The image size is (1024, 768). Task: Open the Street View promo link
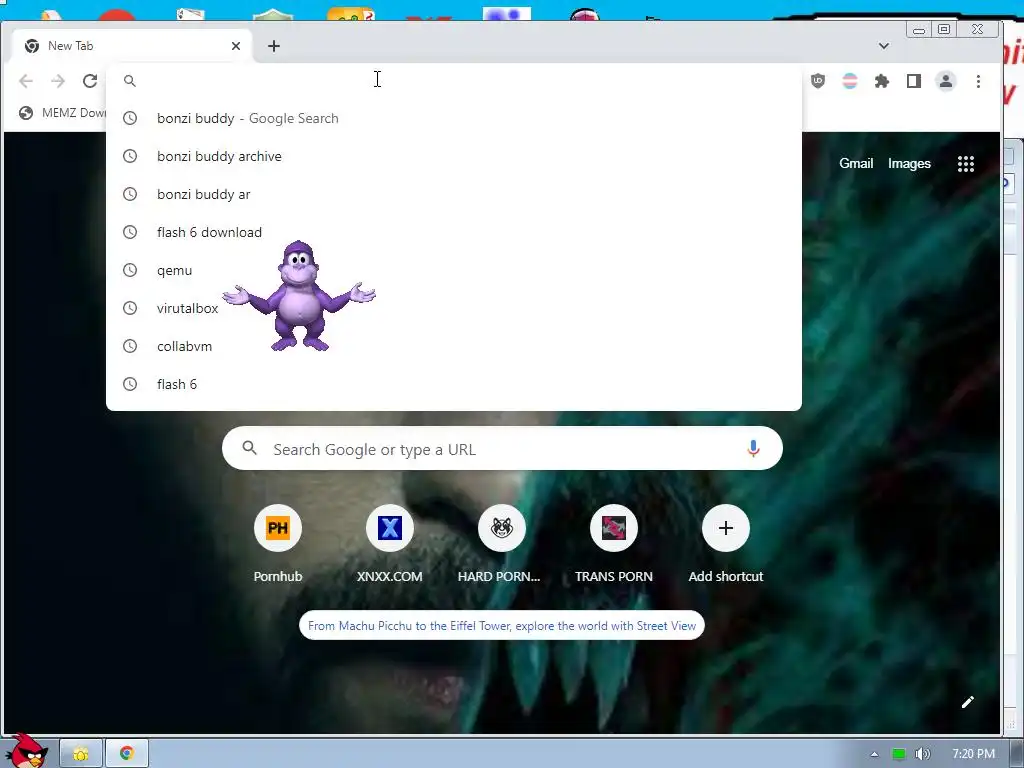click(502, 626)
